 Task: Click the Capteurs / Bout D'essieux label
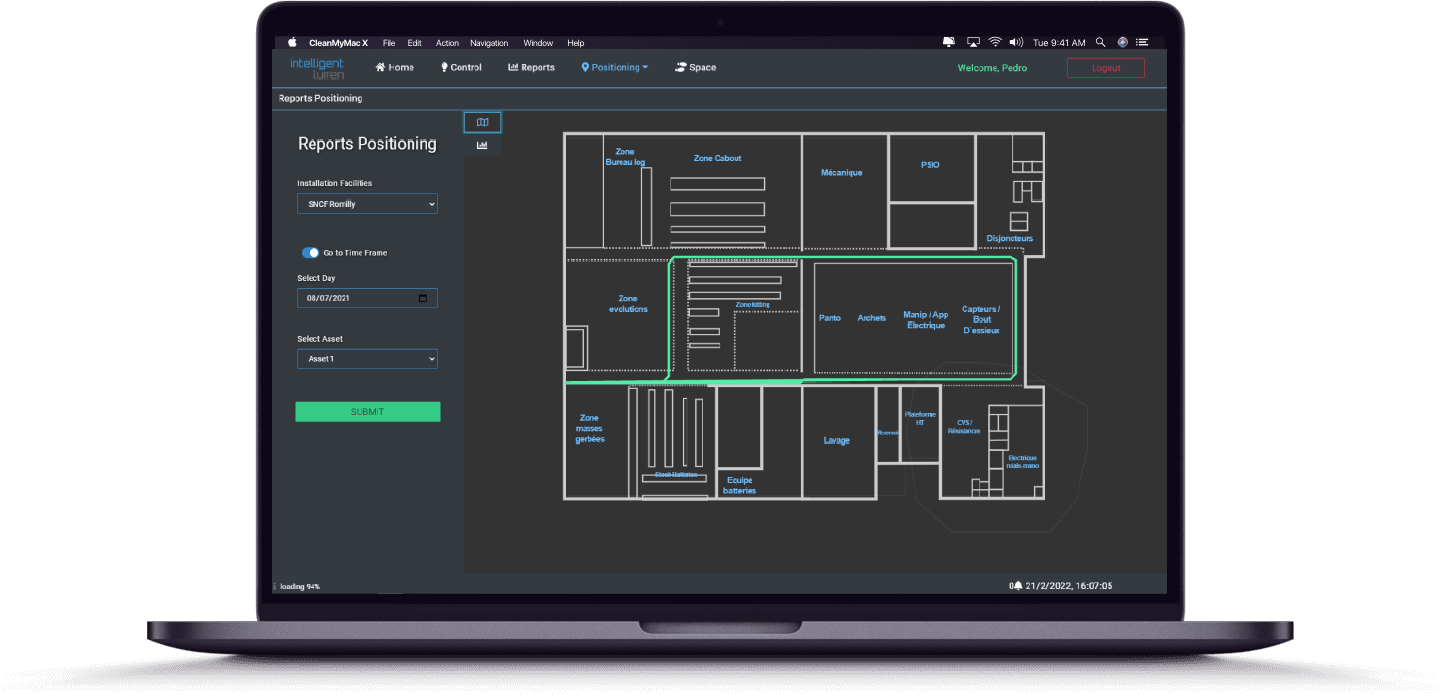(981, 320)
